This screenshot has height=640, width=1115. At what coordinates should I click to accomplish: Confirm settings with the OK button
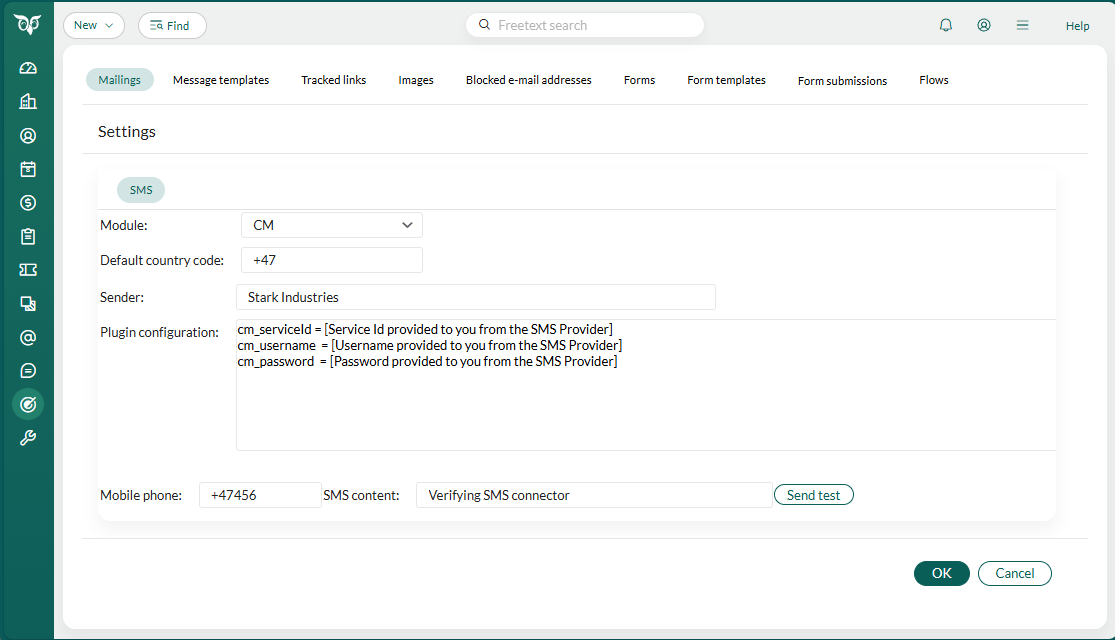(941, 573)
